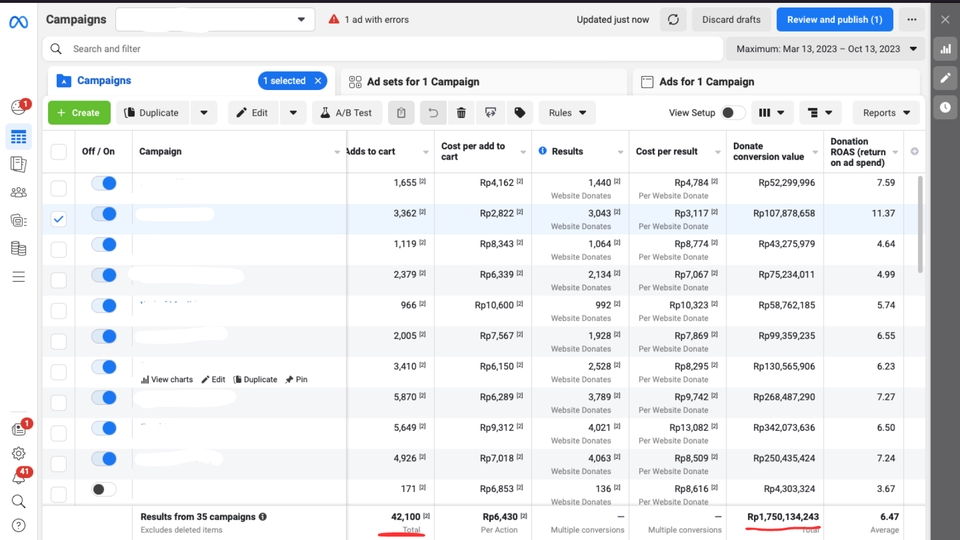Open the ad account selector dropdown
Screen dimensions: 960x540
click(x=215, y=20)
